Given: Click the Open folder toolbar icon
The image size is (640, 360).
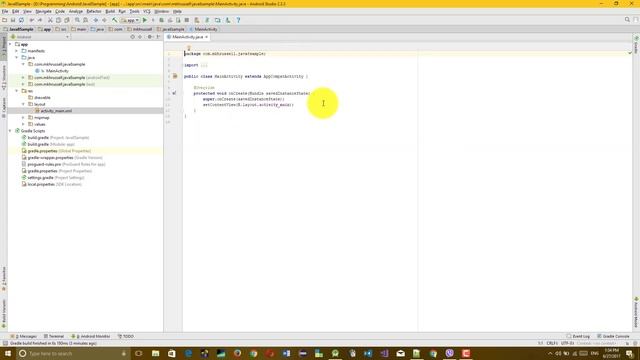Looking at the screenshot, I should coord(4,20).
